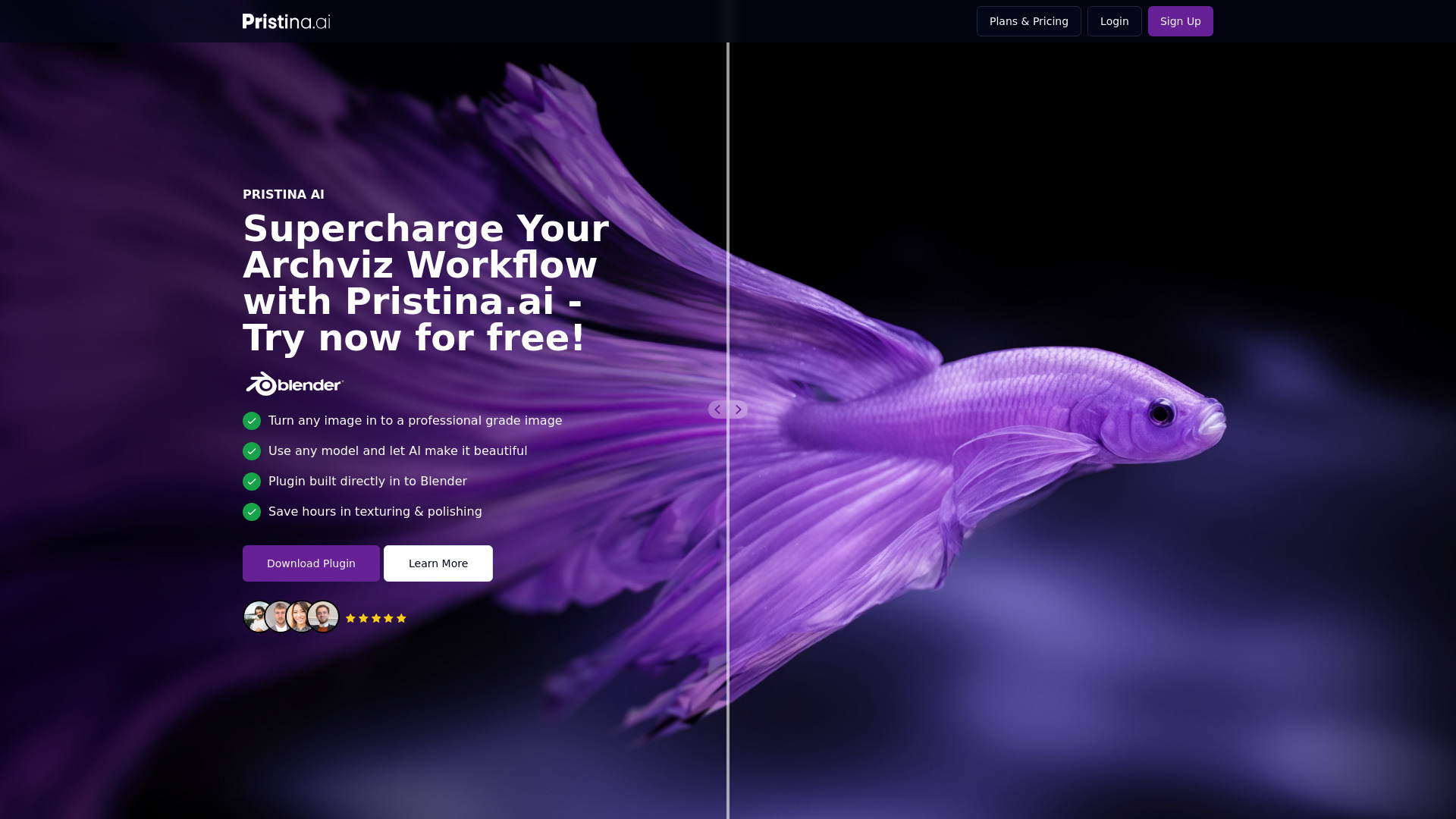Expand the star rating display area

click(376, 617)
